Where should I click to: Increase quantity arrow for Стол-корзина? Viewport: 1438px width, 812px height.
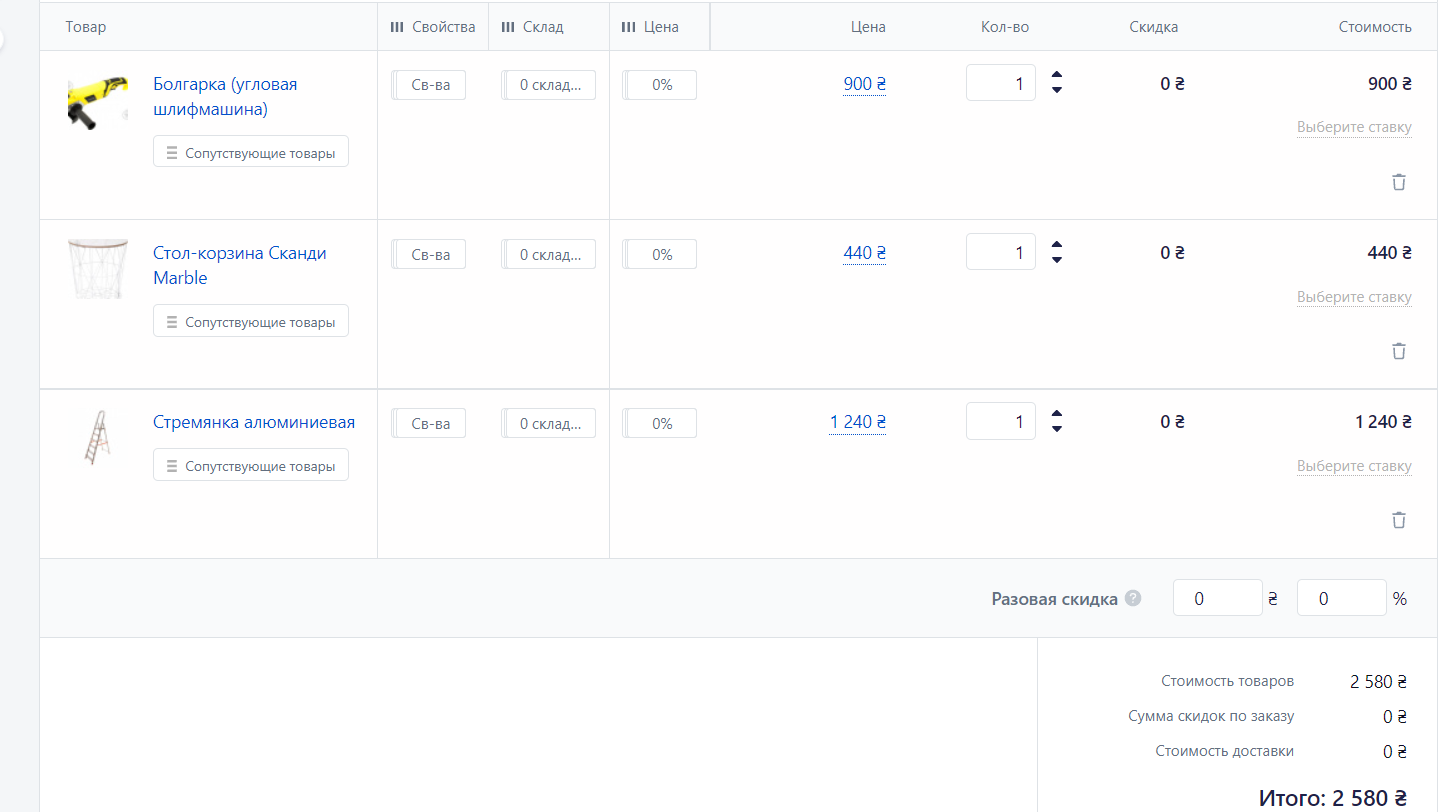click(x=1057, y=245)
